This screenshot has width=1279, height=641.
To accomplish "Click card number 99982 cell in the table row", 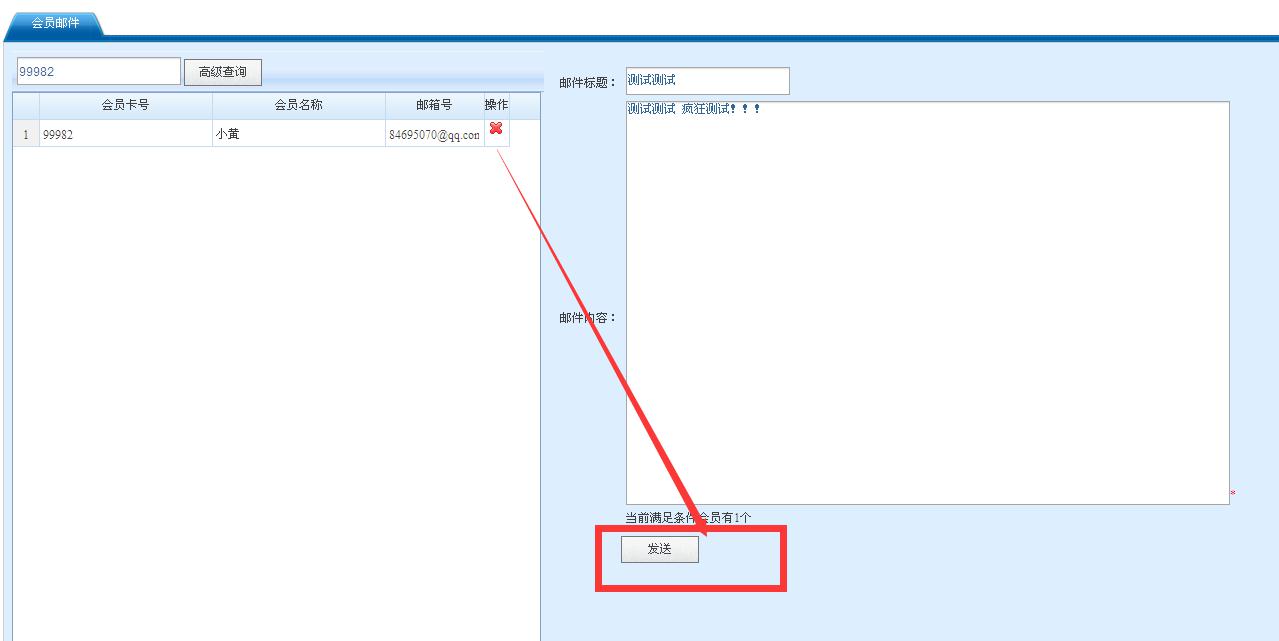I will click(125, 134).
